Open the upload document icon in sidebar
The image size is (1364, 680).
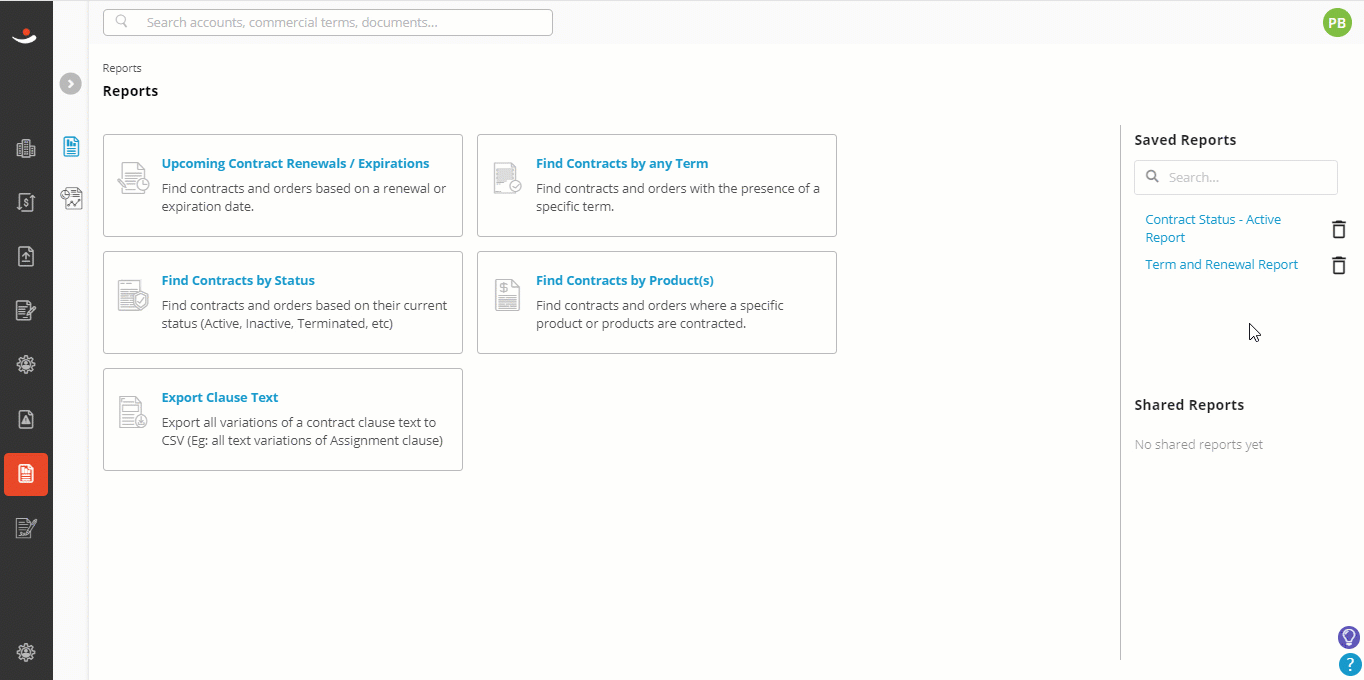(x=26, y=256)
